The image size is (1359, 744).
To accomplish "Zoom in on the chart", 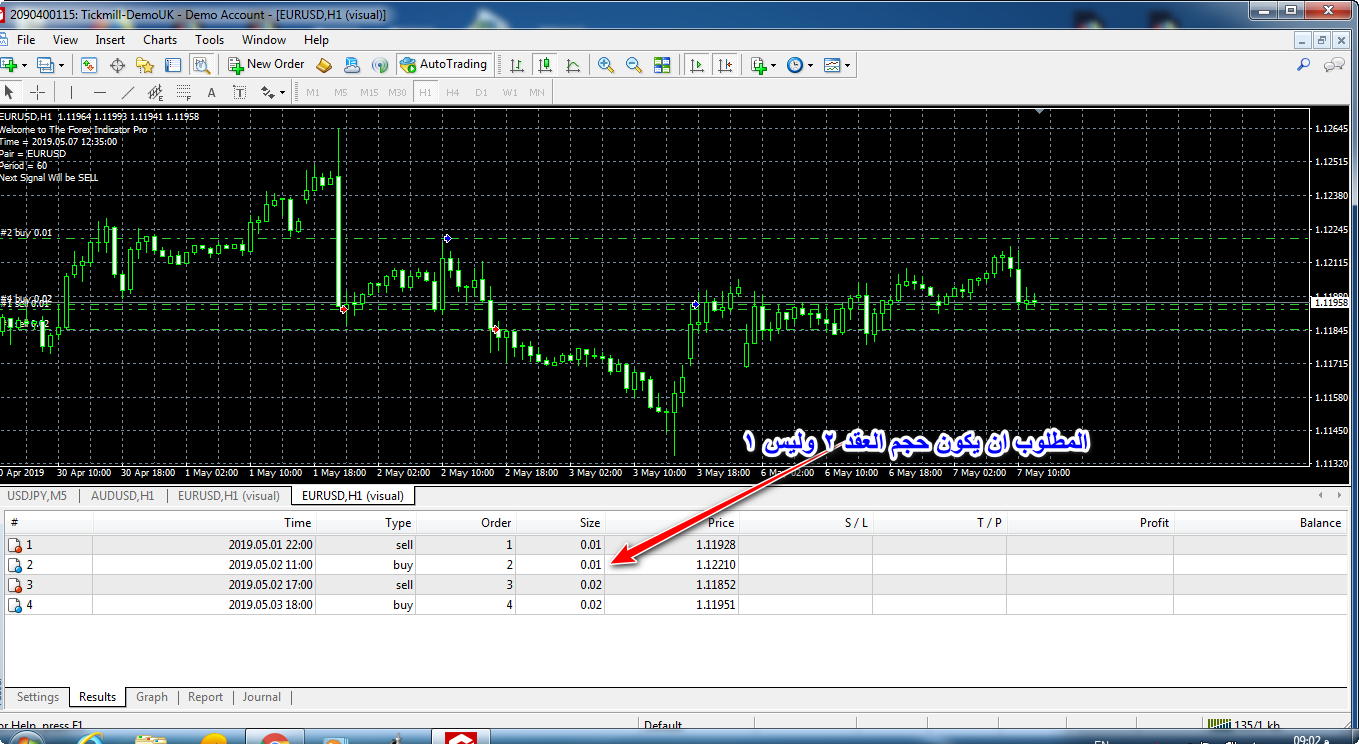I will click(x=606, y=65).
